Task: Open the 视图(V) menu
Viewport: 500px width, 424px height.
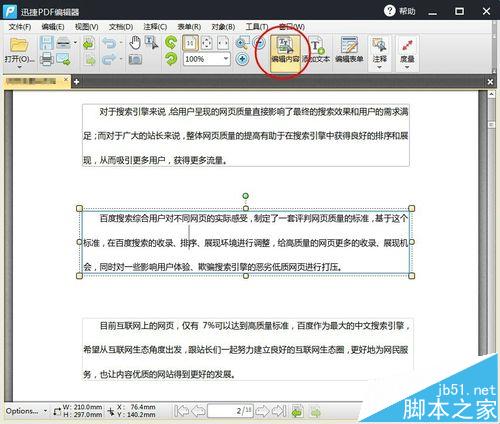Action: click(86, 27)
